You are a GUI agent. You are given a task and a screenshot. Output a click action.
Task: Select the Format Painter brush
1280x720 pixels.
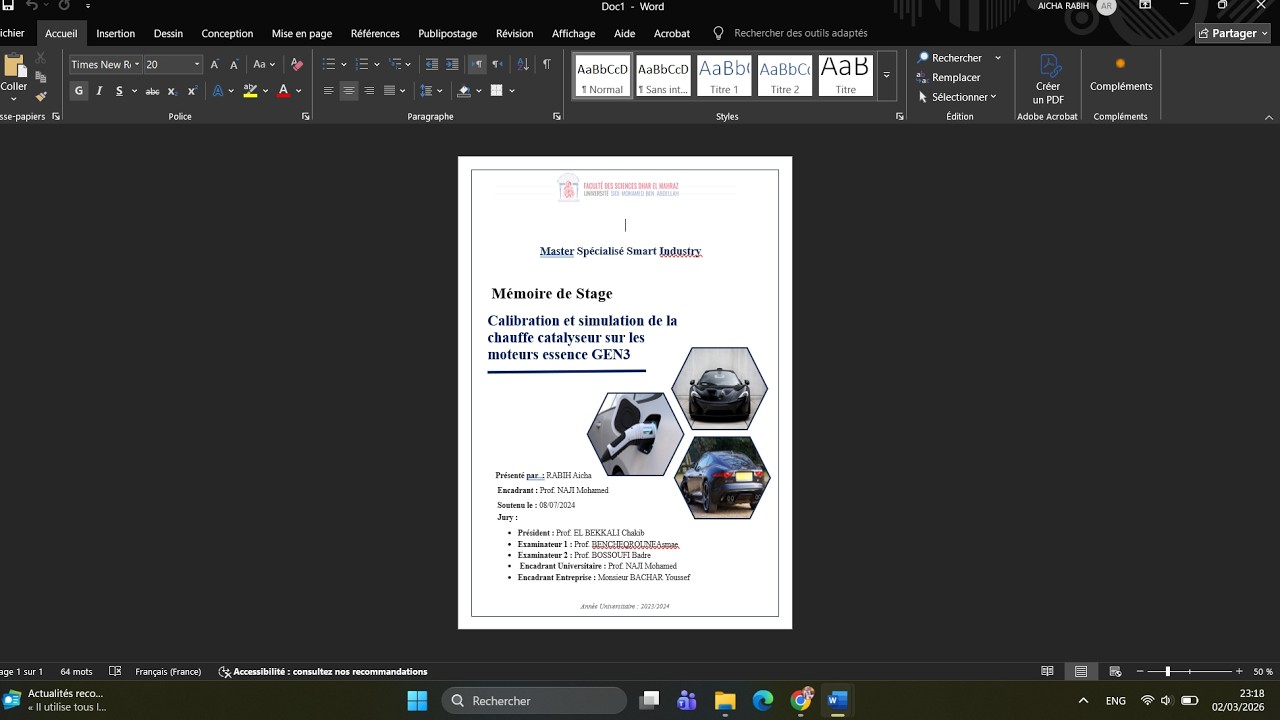click(x=41, y=97)
